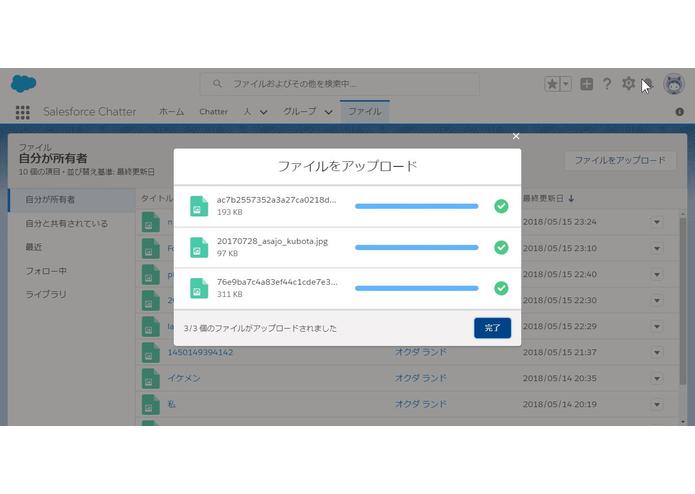Open the help question mark icon
This screenshot has height=494, width=695.
pos(607,84)
